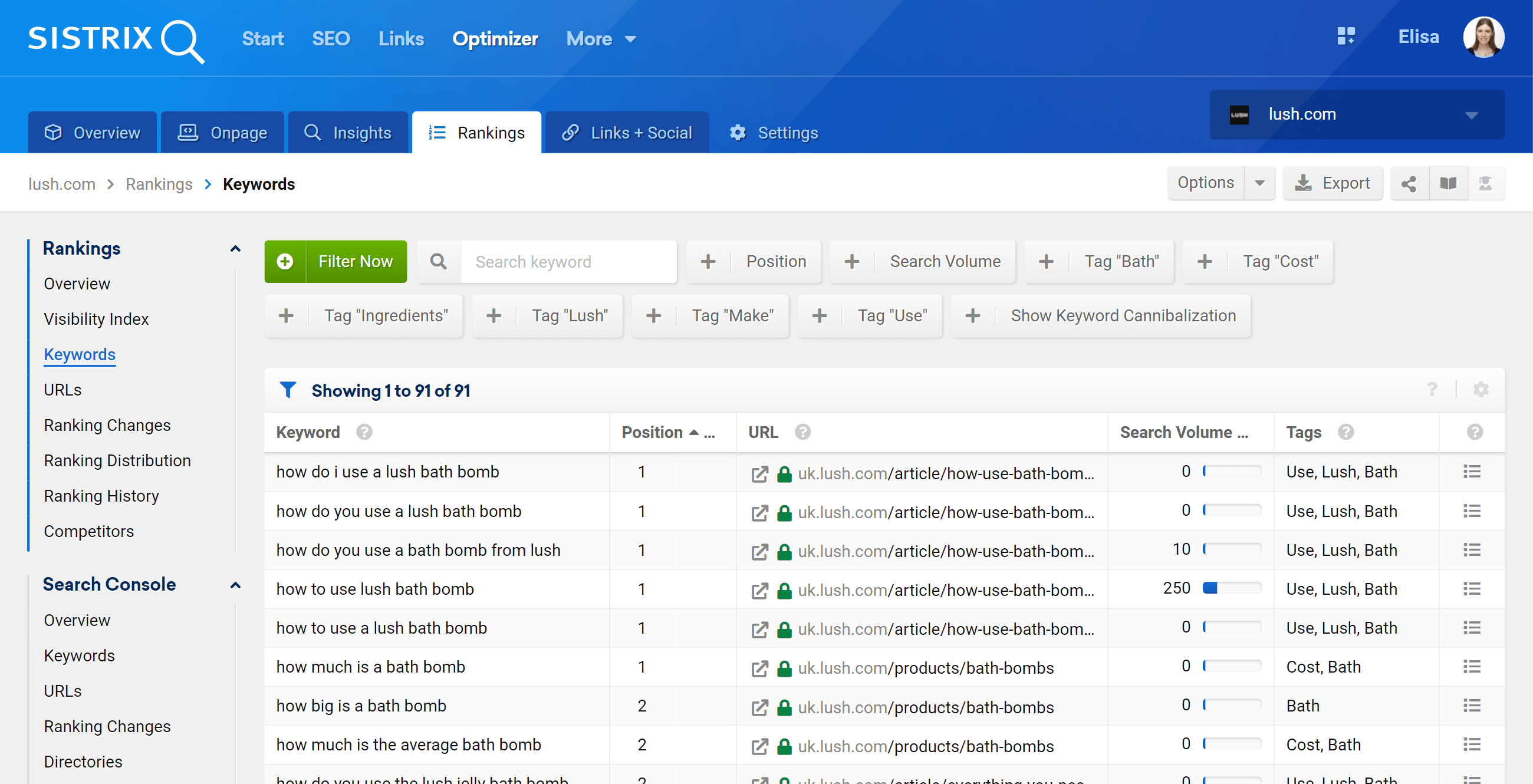
Task: Switch to the Insights tab
Action: pyautogui.click(x=347, y=133)
